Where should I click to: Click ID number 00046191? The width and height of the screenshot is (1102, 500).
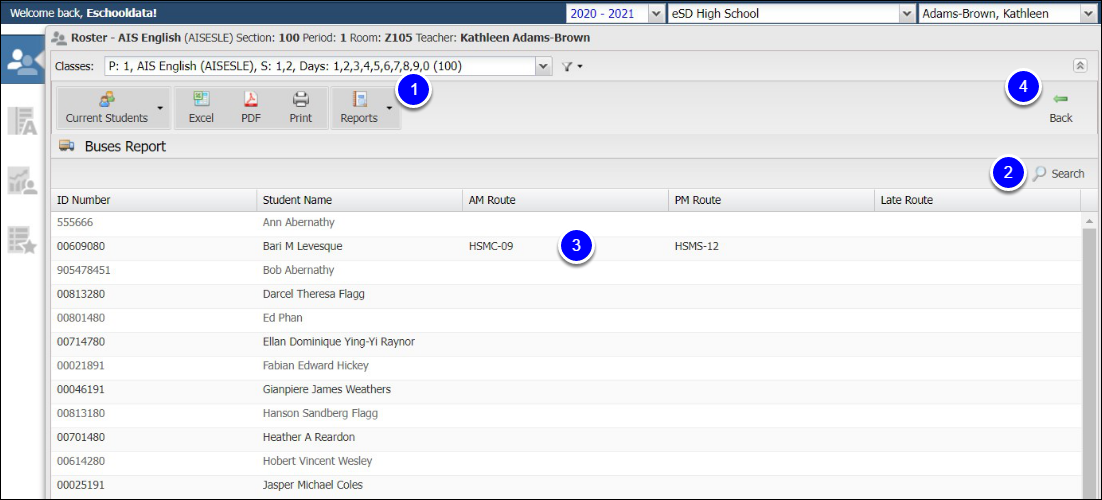(81, 390)
